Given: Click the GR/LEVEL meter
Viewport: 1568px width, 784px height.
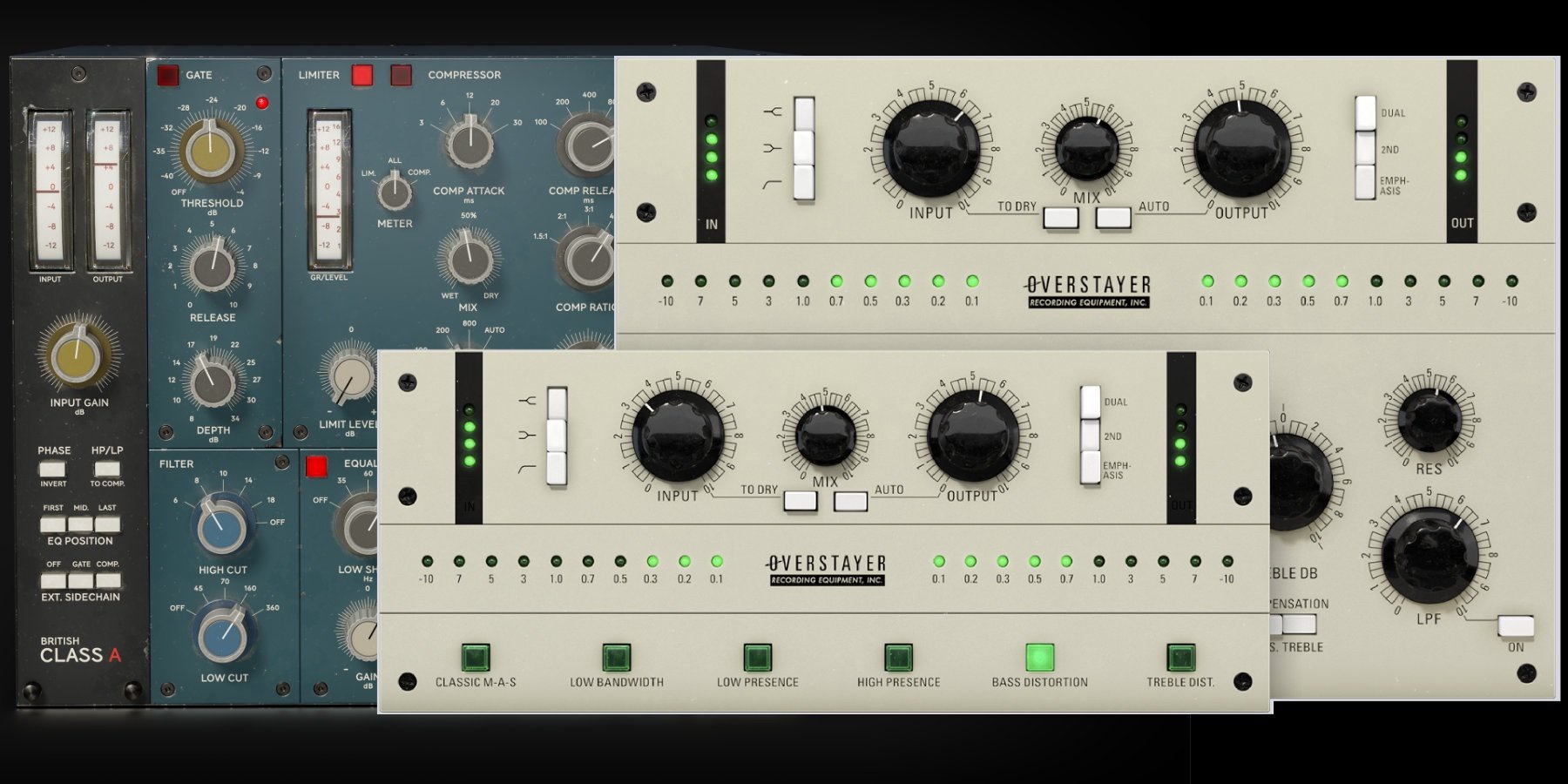Looking at the screenshot, I should tap(329, 190).
